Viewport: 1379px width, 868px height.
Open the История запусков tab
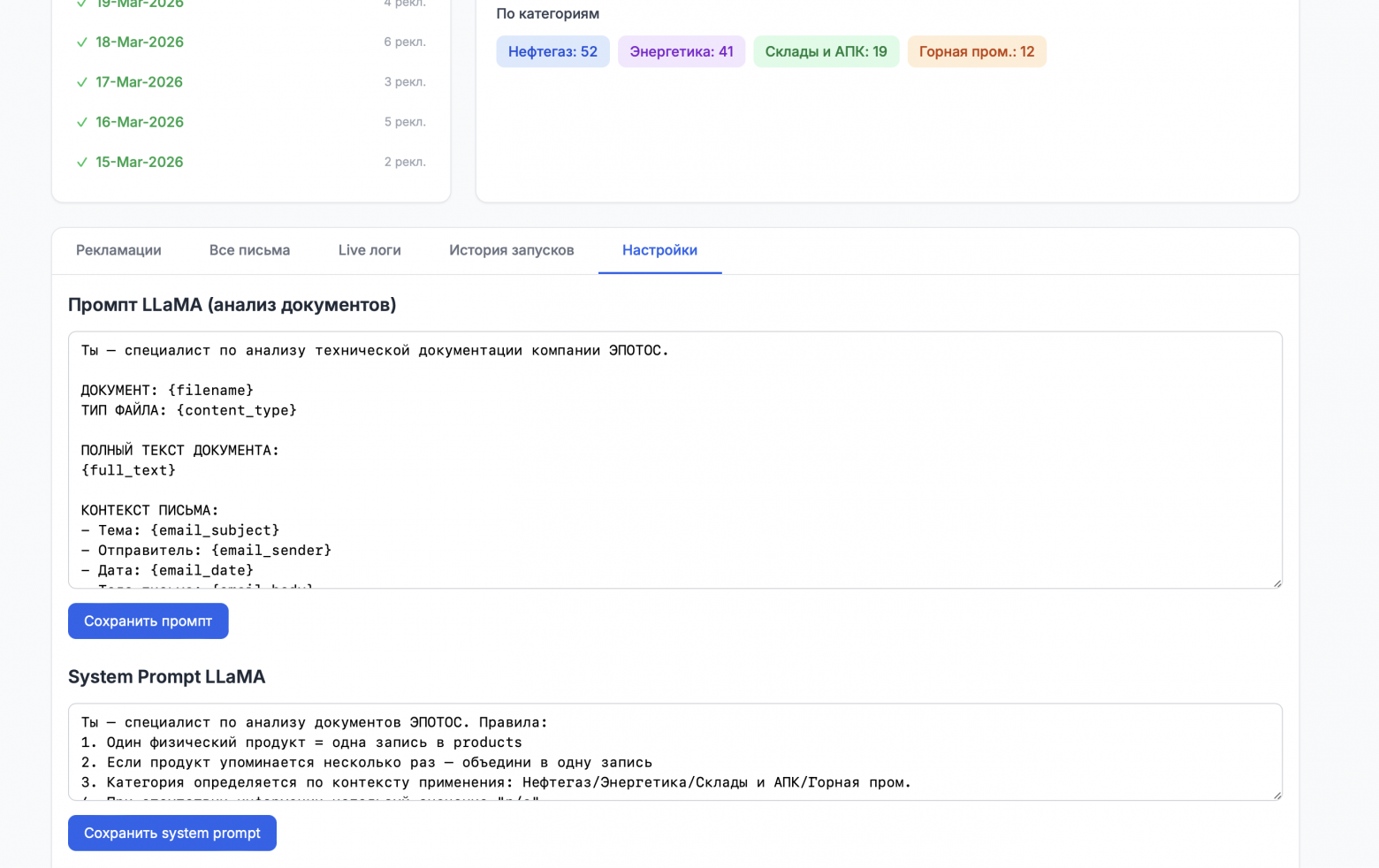point(511,250)
